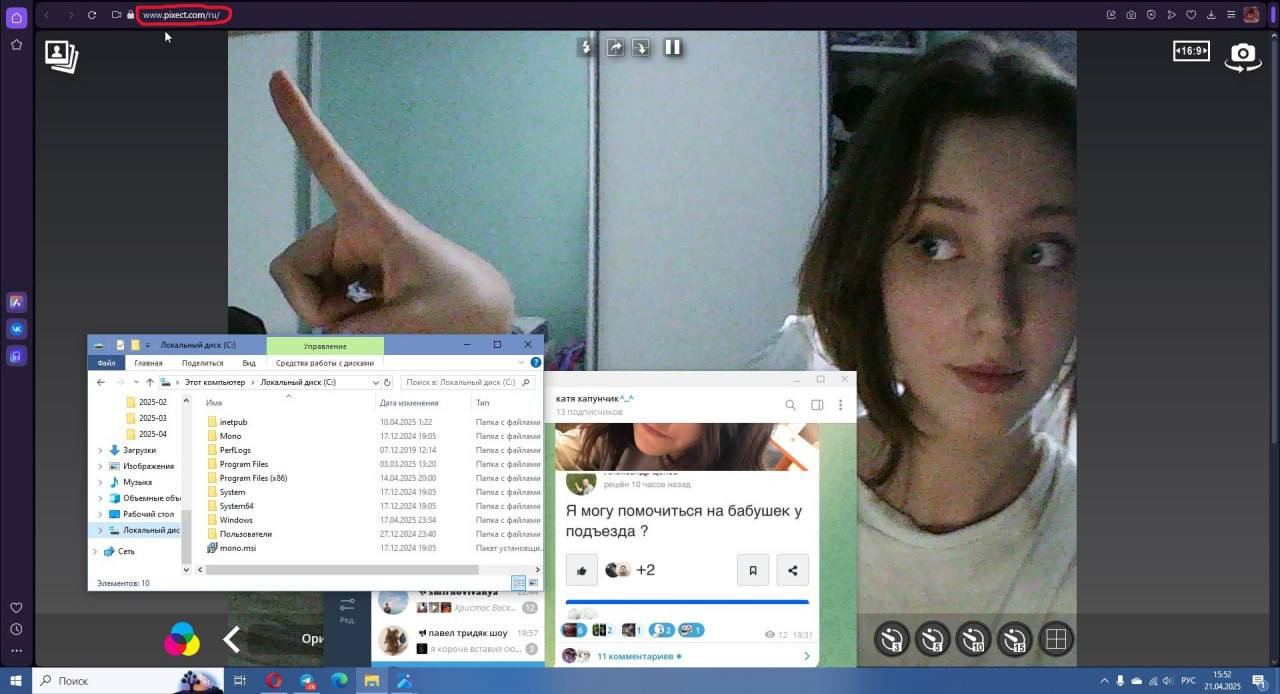Select the 5-second self-timer

932,639
